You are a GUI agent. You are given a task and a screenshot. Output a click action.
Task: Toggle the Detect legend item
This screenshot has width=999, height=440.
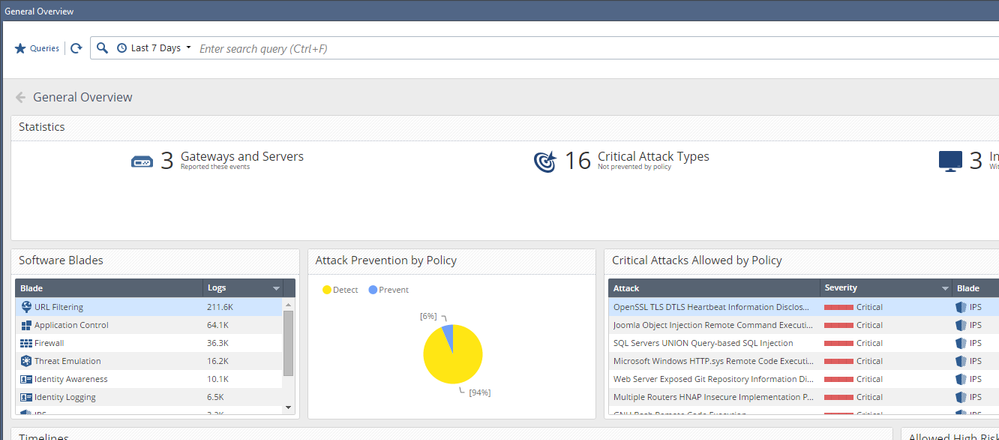click(x=340, y=290)
